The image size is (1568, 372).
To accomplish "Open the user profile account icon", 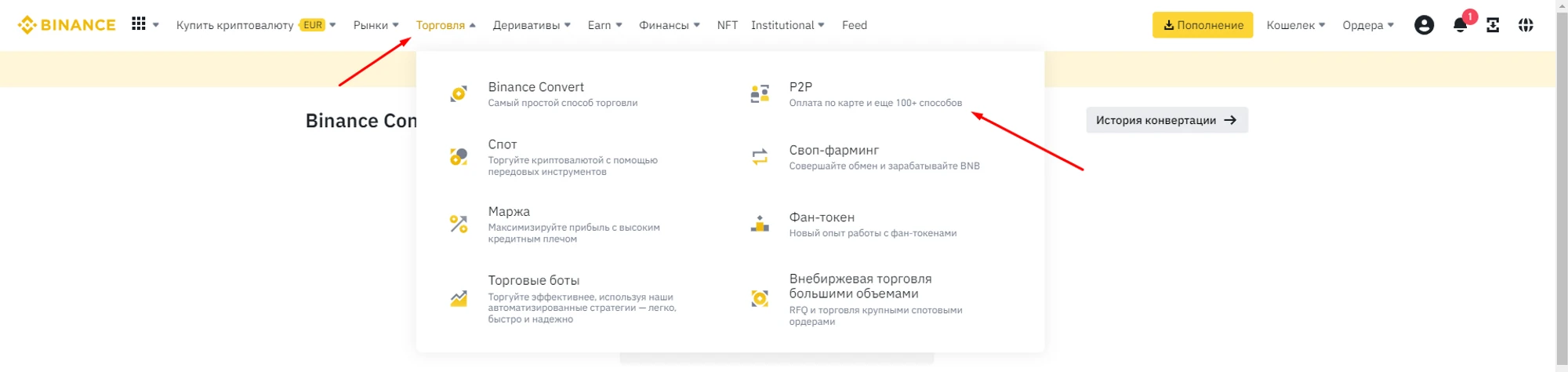I will click(1424, 25).
